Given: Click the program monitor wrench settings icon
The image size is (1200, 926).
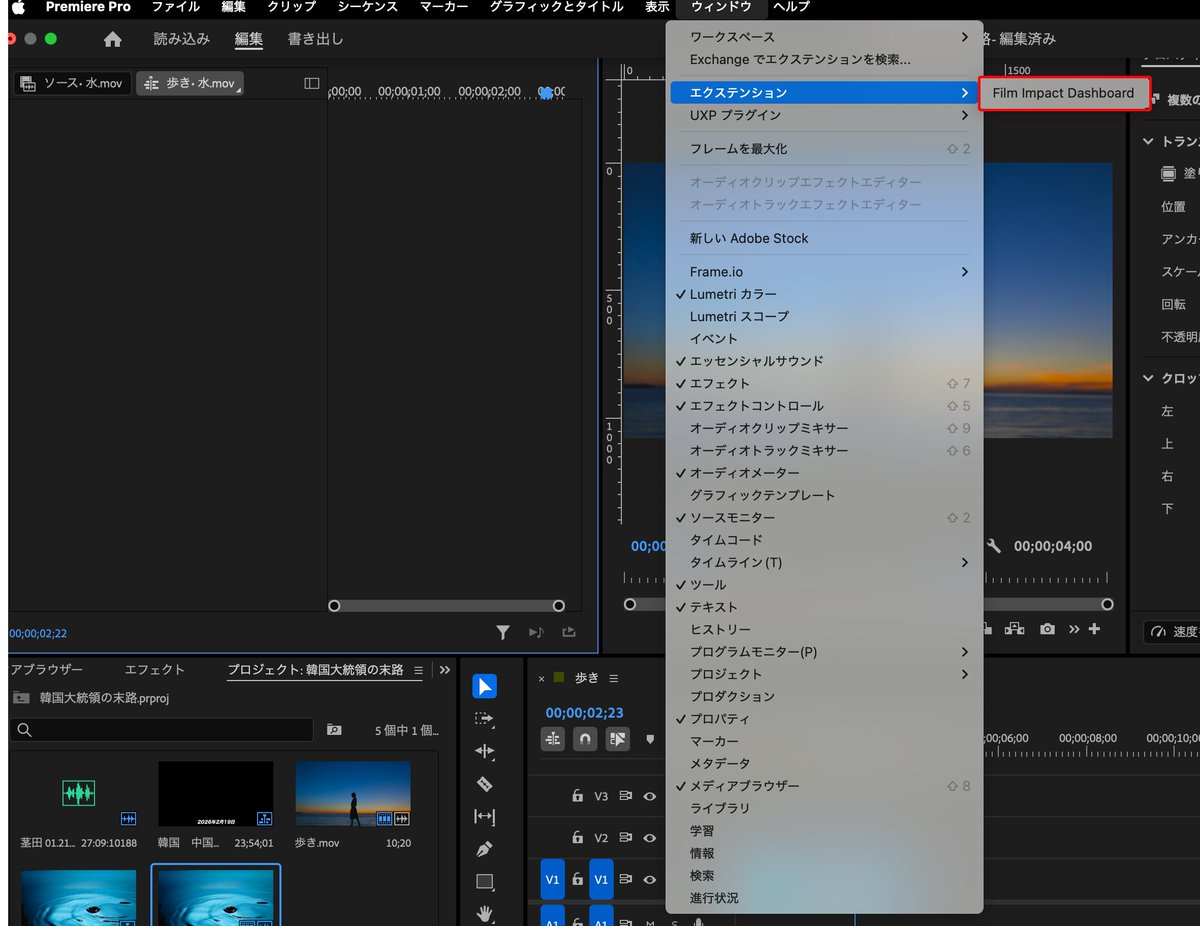Looking at the screenshot, I should pyautogui.click(x=993, y=546).
